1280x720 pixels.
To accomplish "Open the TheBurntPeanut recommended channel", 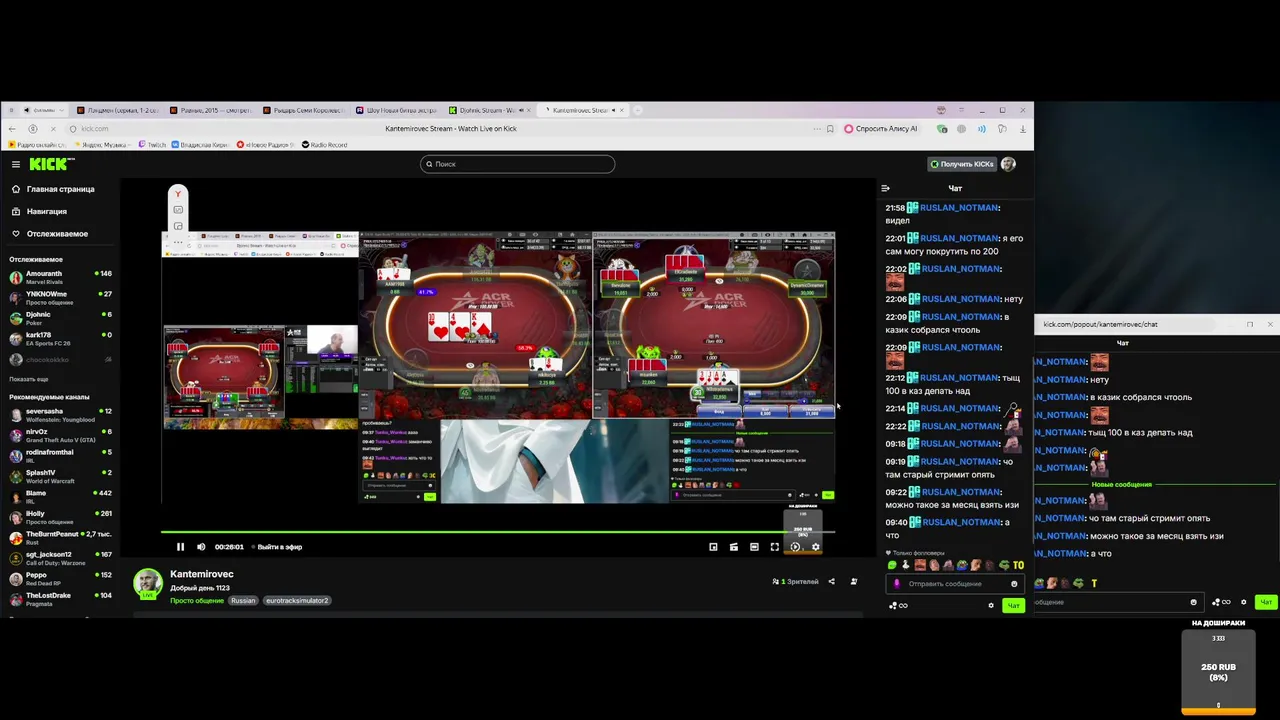I will pos(60,538).
